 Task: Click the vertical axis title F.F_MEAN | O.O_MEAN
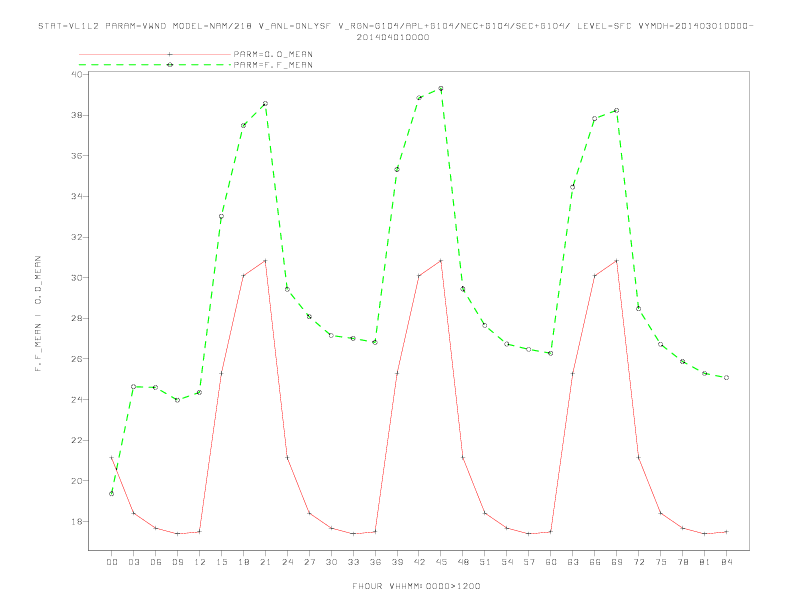[x=38, y=314]
